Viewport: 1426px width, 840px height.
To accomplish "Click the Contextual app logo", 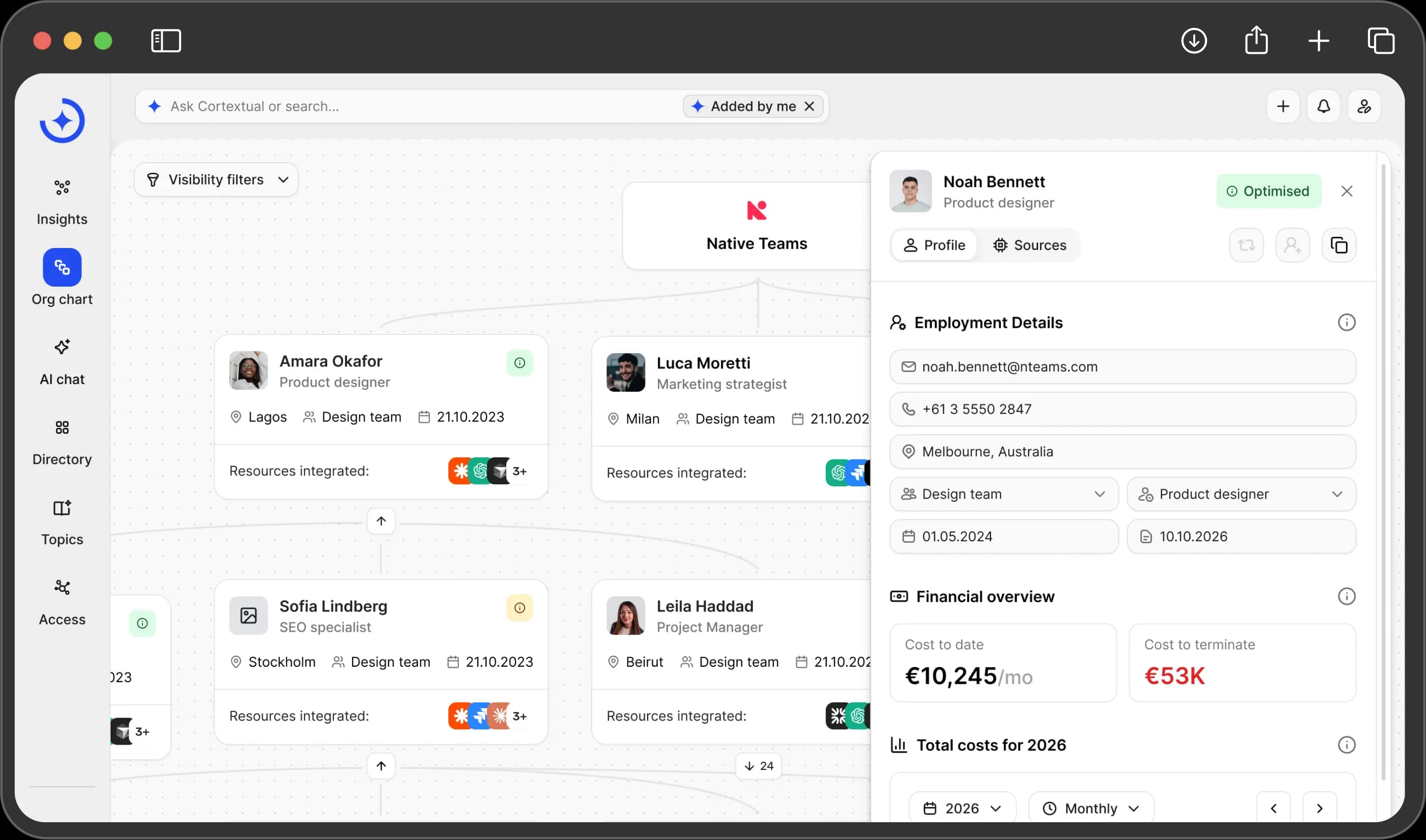I will (x=62, y=120).
